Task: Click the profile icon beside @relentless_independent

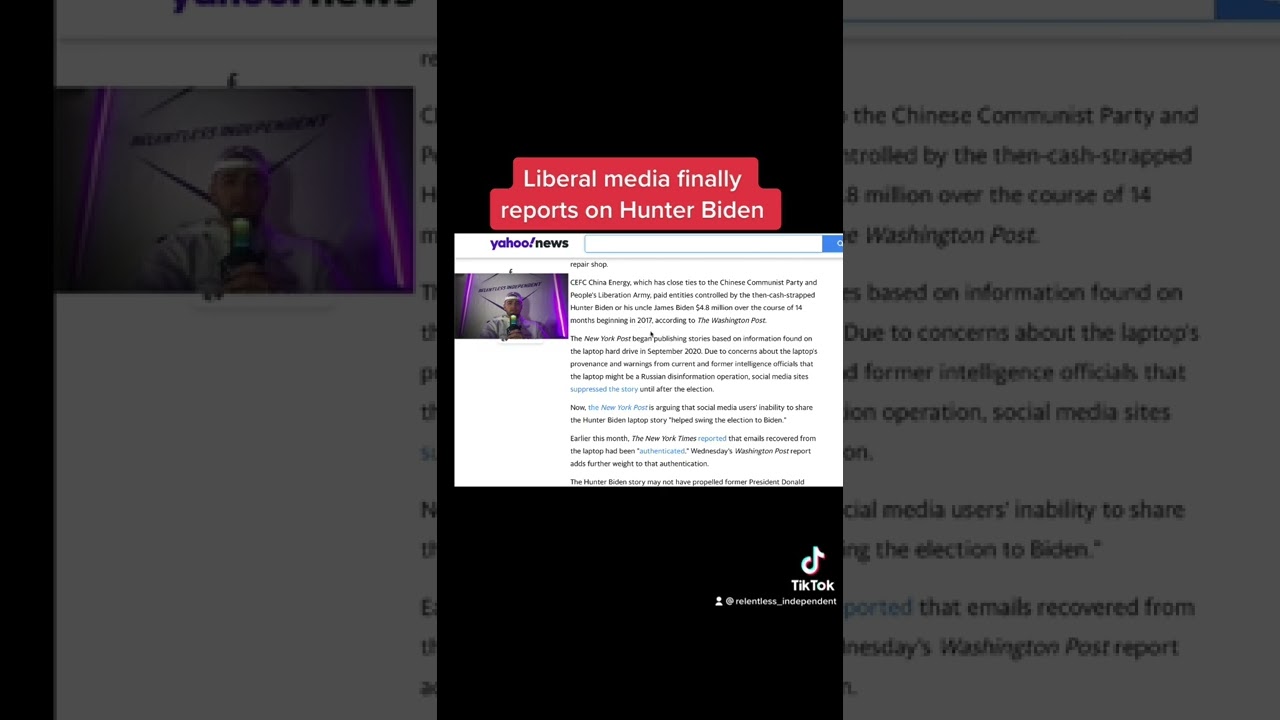Action: pos(719,601)
